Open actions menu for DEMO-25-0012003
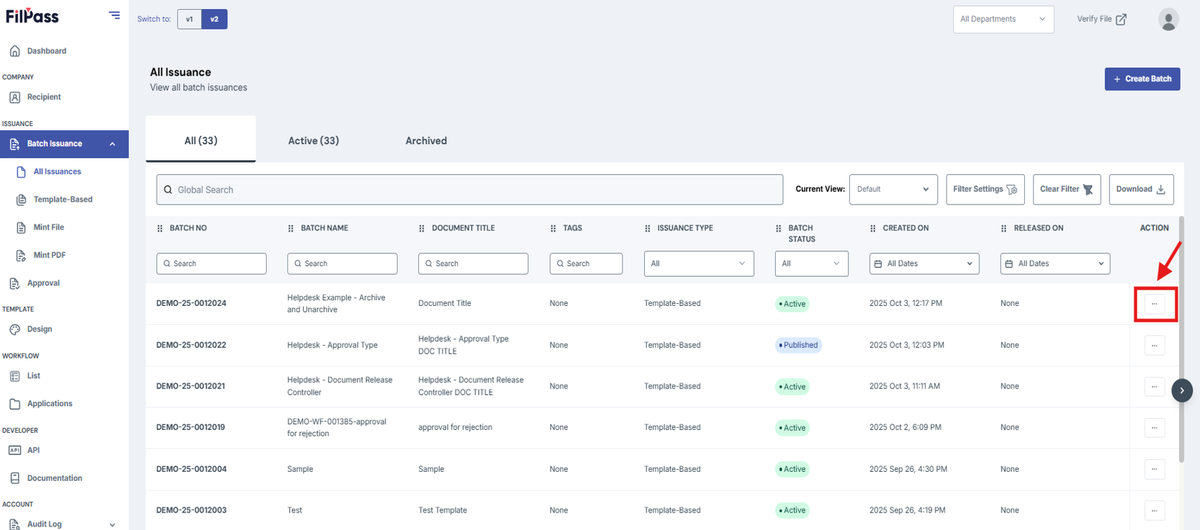Viewport: 1200px width, 530px height. coord(1154,510)
